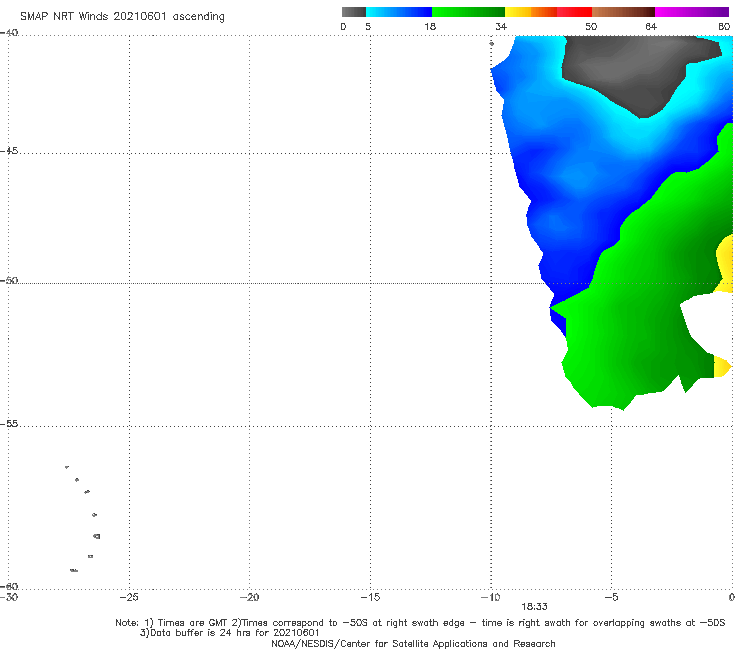
Task: Click the colorbar label '50' under the red segment
Action: [x=591, y=27]
